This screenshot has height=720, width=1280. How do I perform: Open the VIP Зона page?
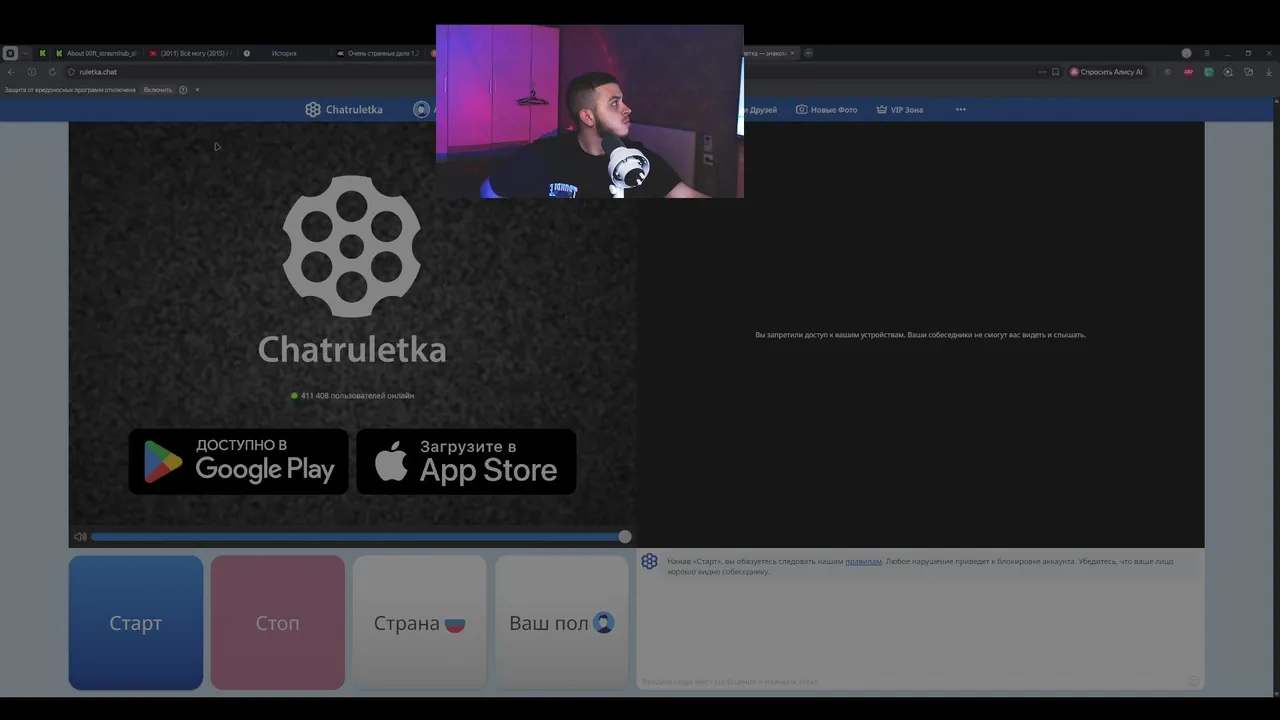[x=899, y=110]
